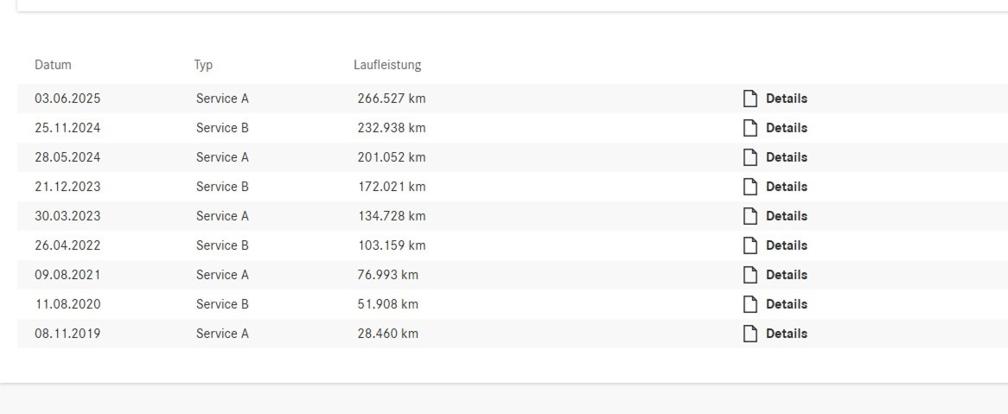Click the Laufleistung column header
The width and height of the screenshot is (1008, 414).
pyautogui.click(x=387, y=65)
